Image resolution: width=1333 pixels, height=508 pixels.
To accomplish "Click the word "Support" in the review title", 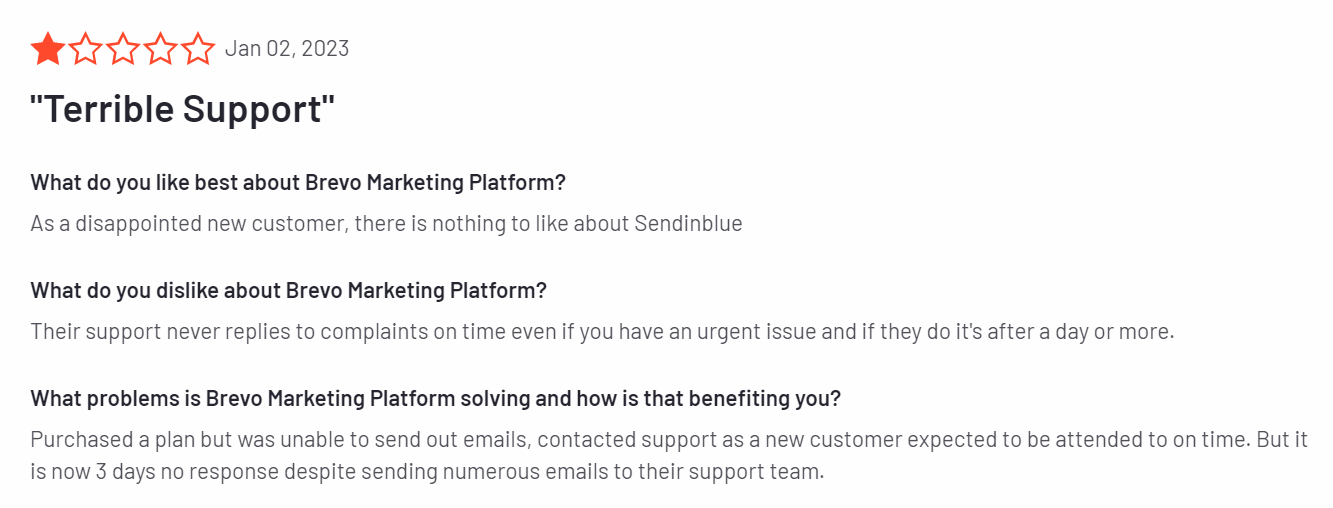I will click(253, 110).
